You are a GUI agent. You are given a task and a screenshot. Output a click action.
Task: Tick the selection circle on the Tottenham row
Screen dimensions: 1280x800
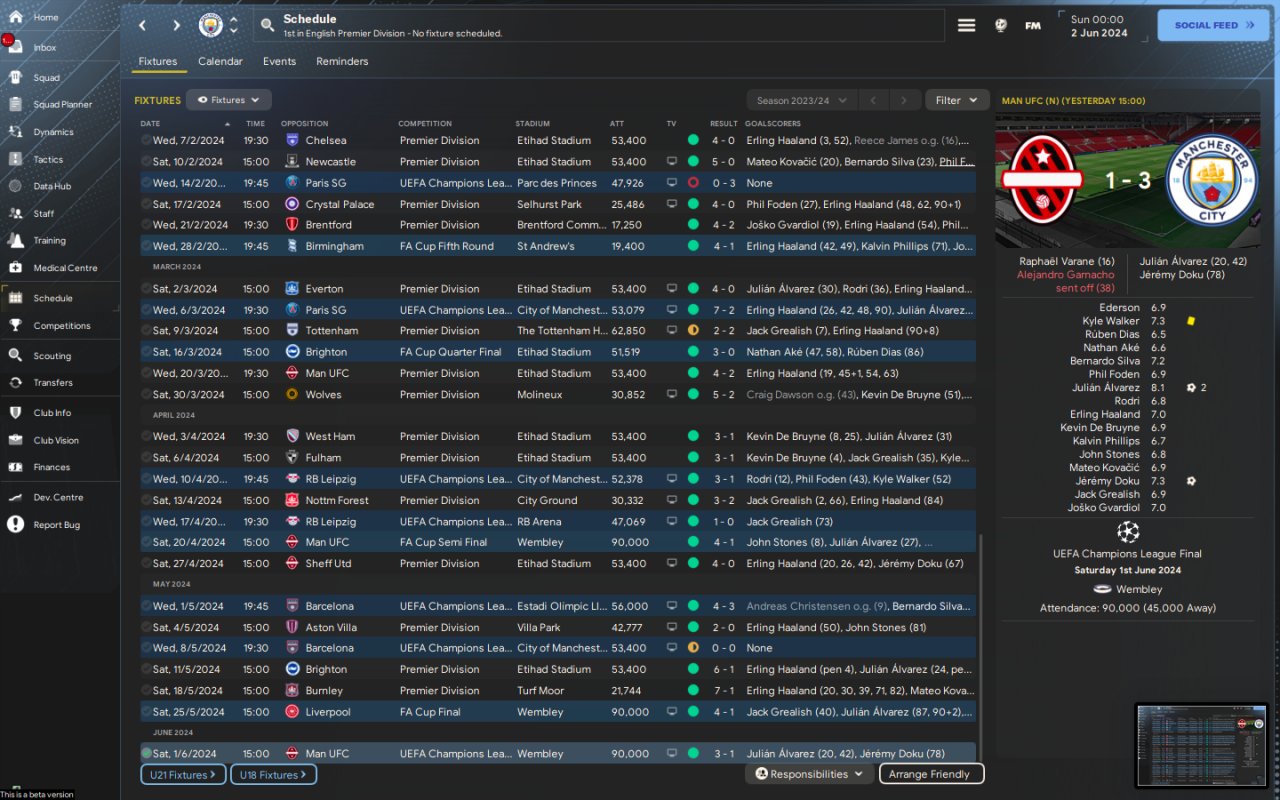click(x=146, y=330)
